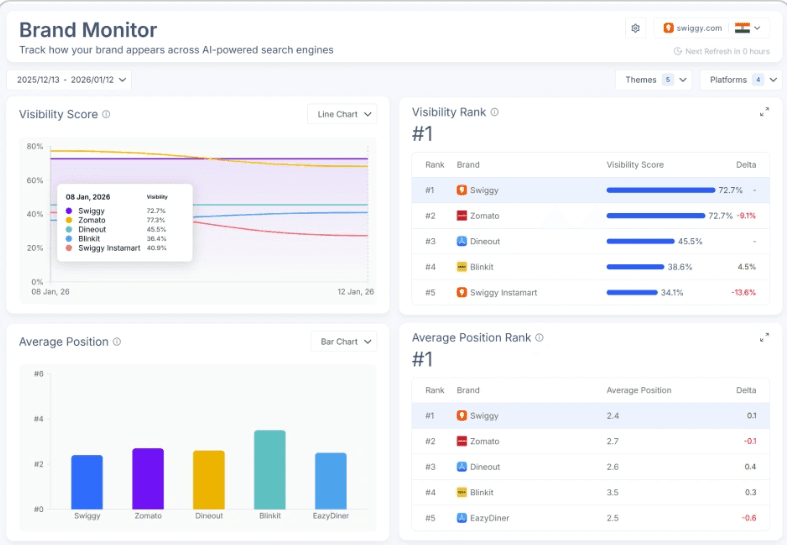
Task: Click the Next Refresh clock icon
Action: [x=678, y=51]
